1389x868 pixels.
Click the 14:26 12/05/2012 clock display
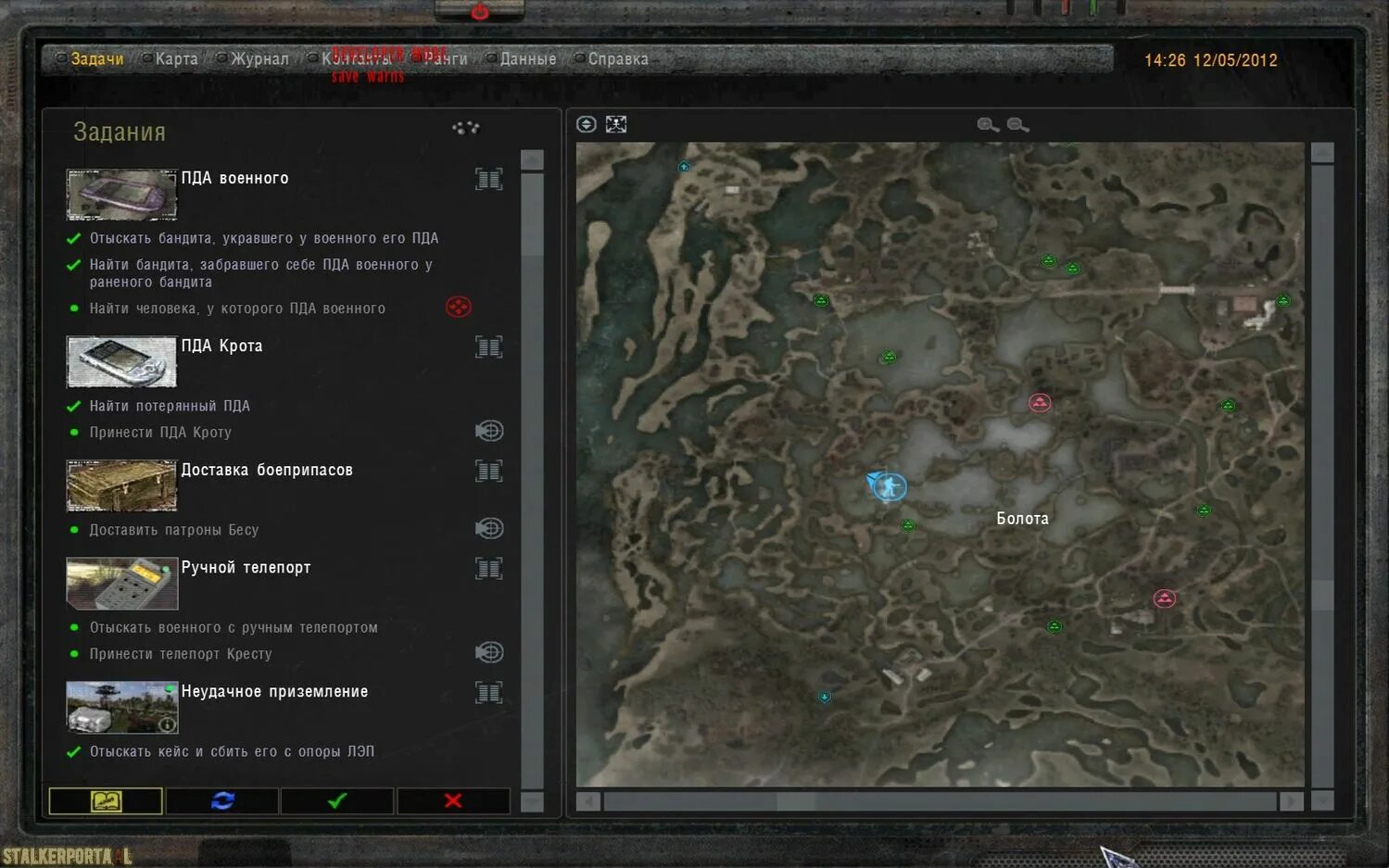[1211, 60]
